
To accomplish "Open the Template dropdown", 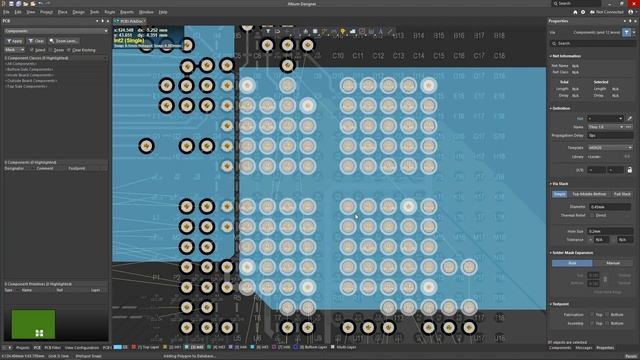I will pos(610,148).
